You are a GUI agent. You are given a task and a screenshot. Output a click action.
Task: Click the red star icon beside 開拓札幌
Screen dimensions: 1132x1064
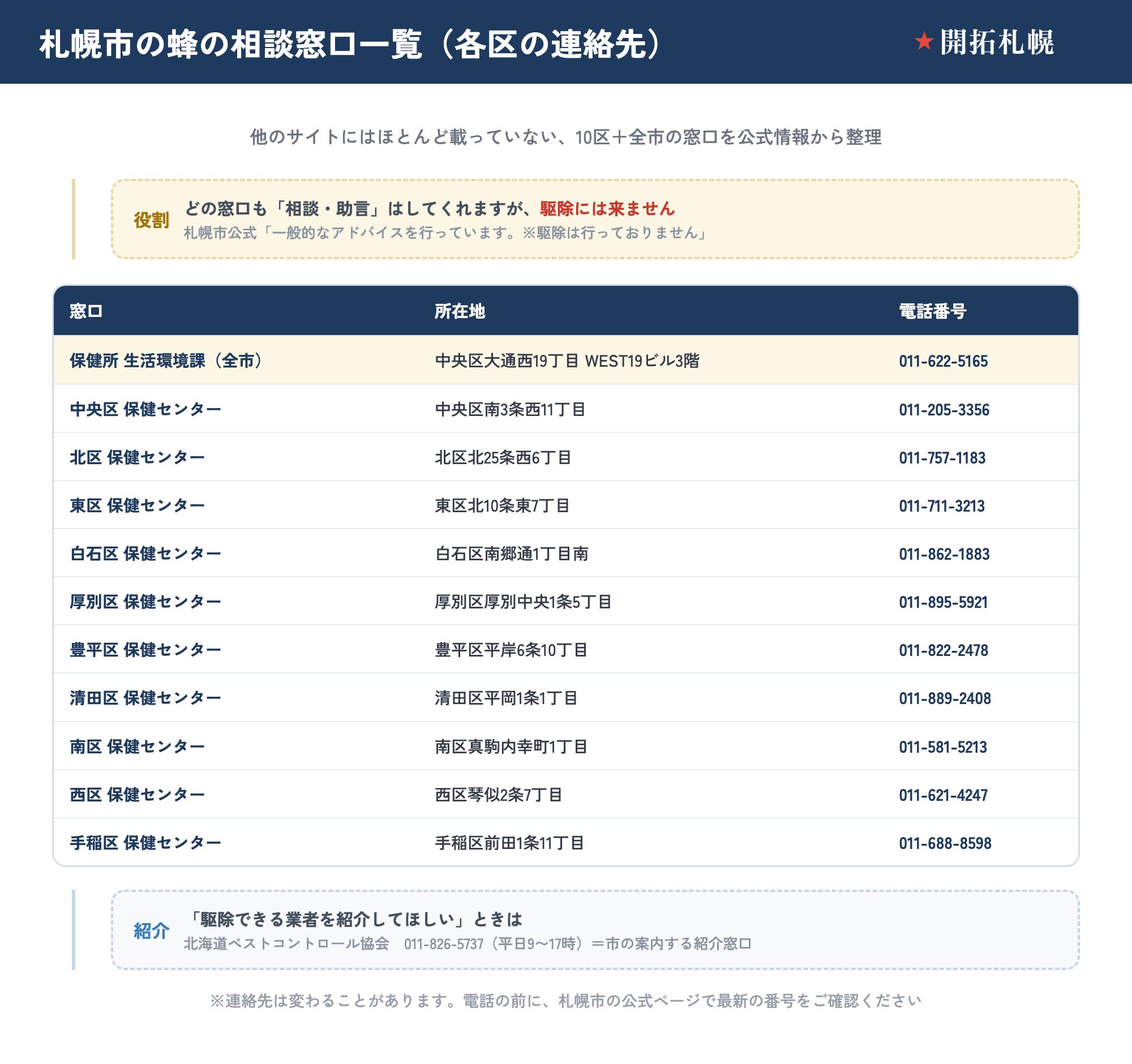924,41
